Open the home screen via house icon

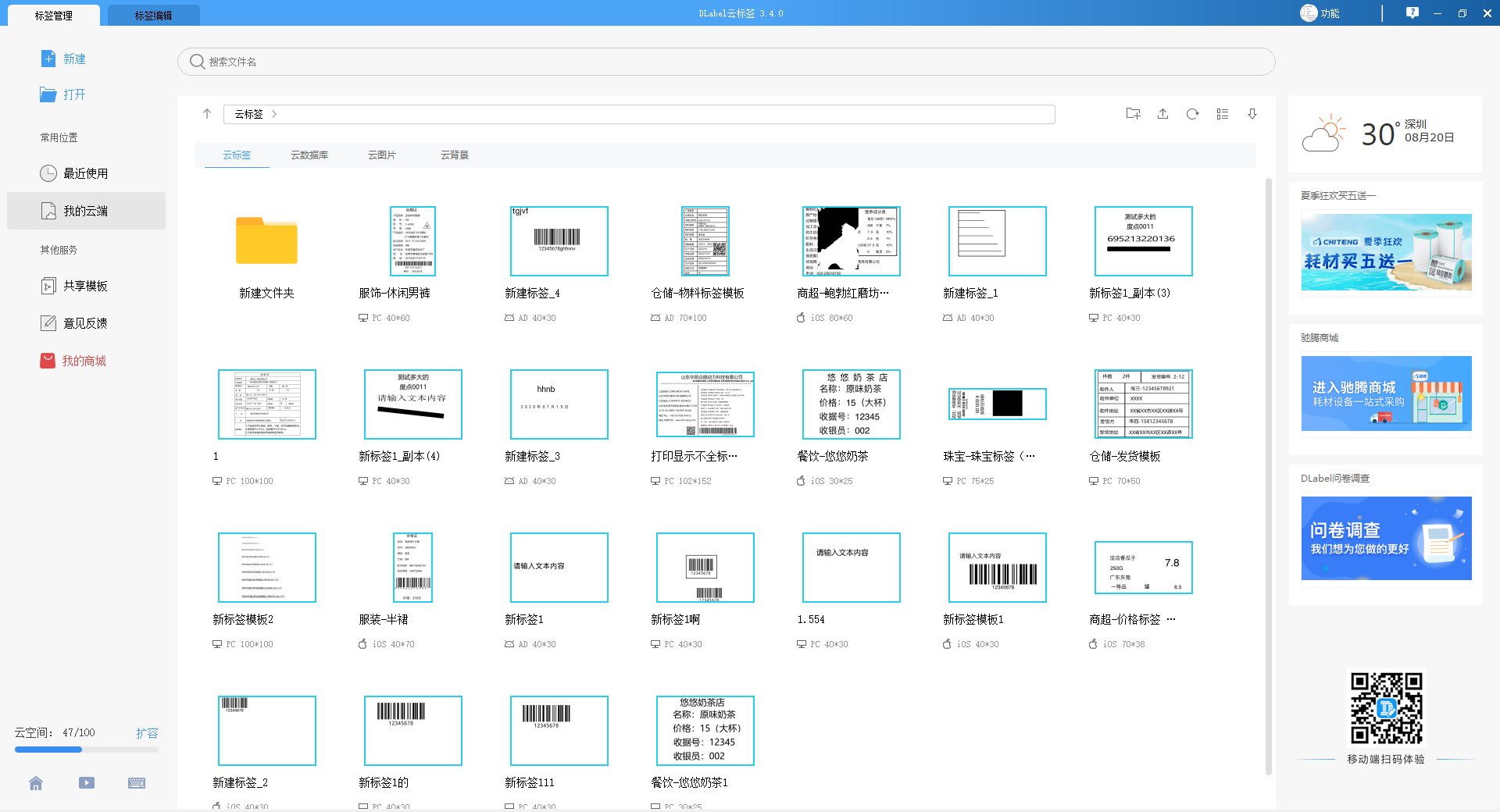[x=36, y=783]
